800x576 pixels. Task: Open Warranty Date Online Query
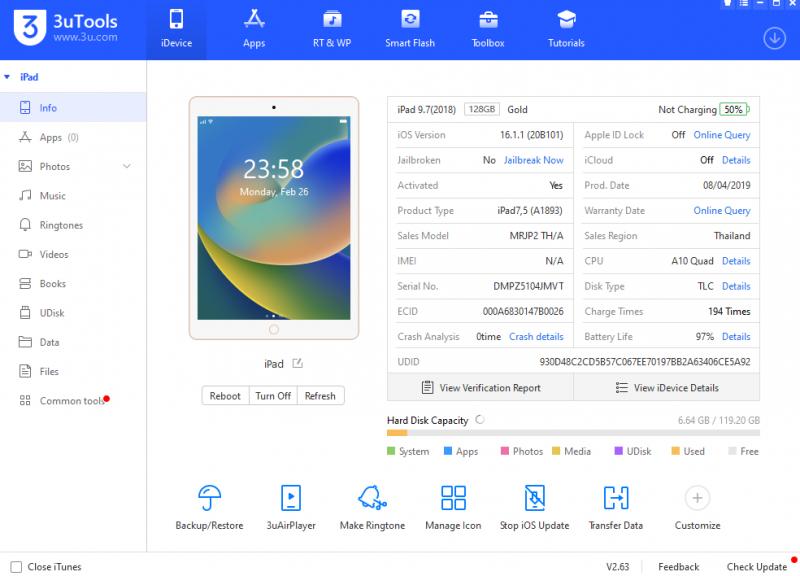(x=721, y=211)
